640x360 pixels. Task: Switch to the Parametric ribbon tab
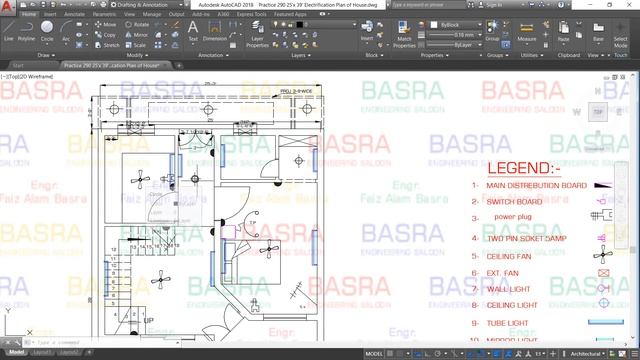[104, 14]
